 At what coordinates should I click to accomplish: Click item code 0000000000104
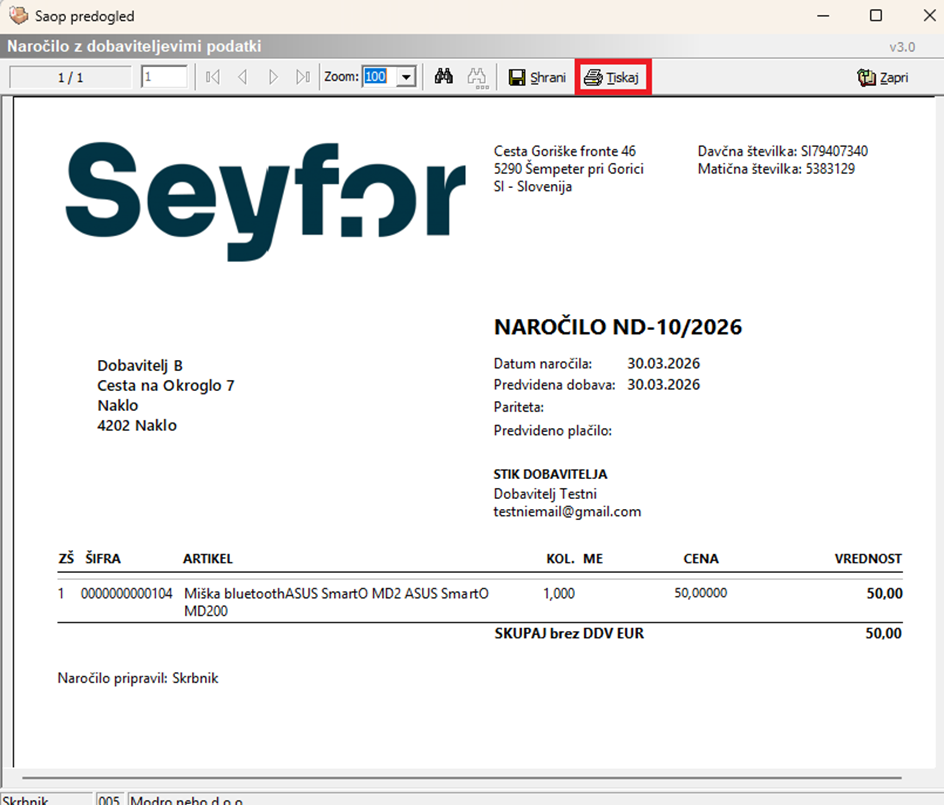pos(126,594)
